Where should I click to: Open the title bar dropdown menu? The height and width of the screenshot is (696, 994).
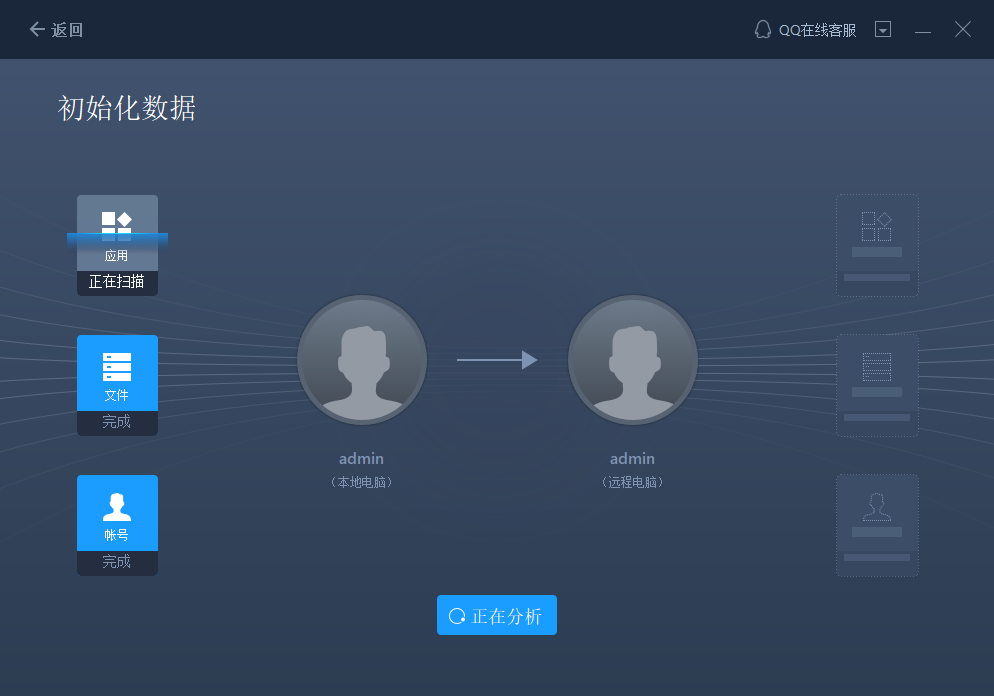point(883,29)
